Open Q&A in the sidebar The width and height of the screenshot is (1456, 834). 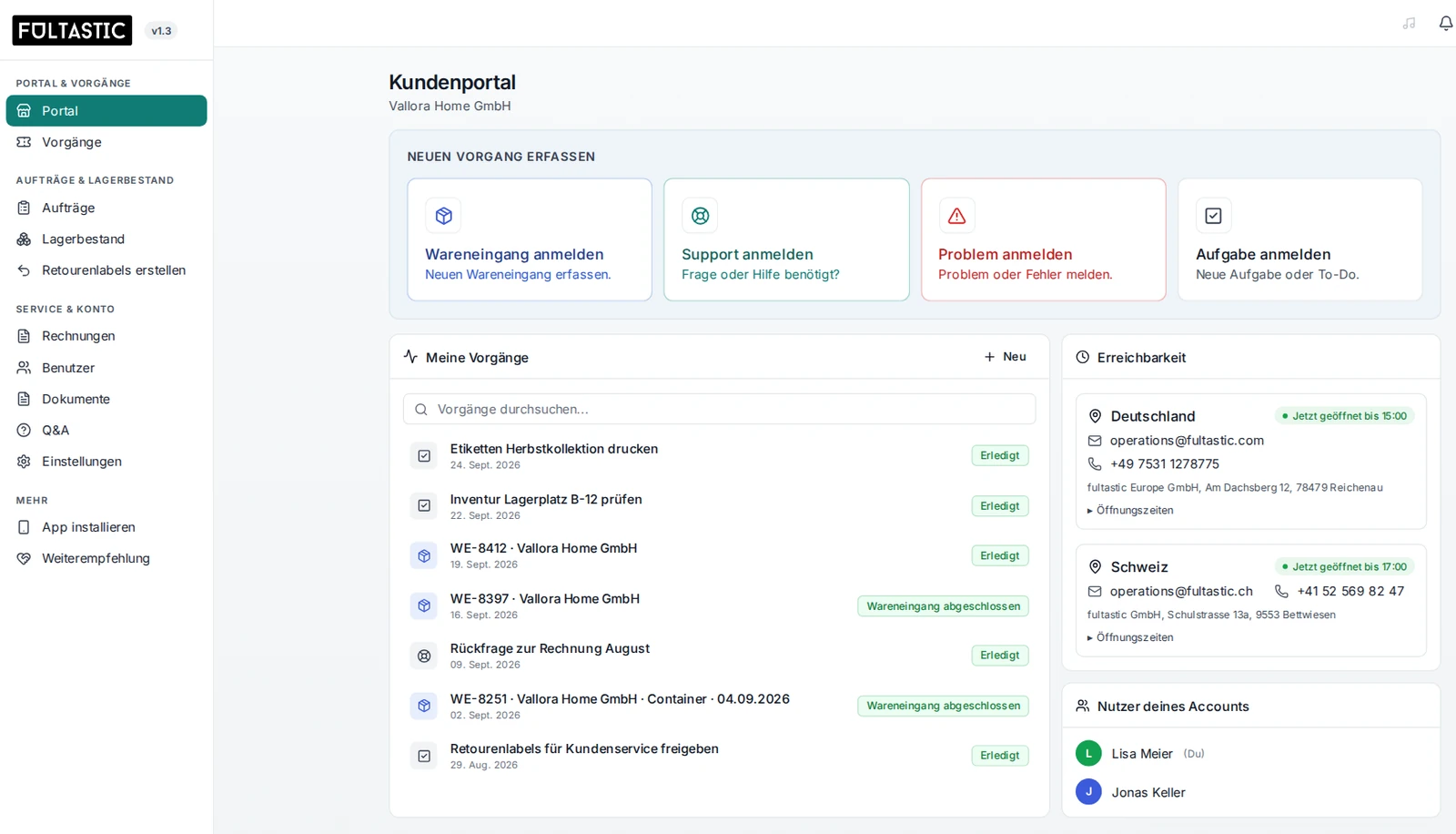[106, 430]
